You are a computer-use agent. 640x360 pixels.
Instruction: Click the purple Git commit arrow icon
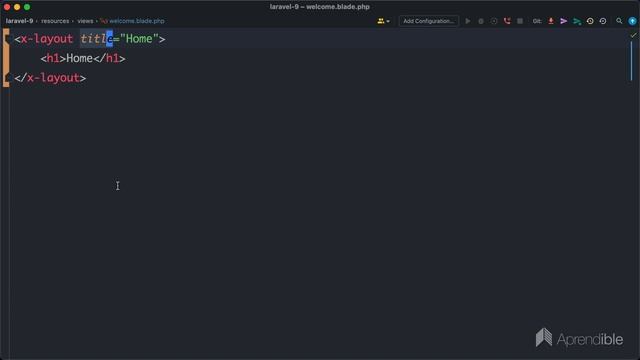pos(564,21)
